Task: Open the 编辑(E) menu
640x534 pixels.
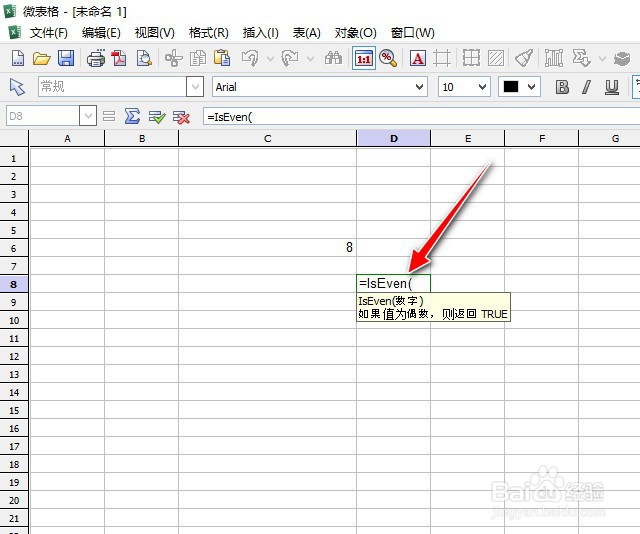Action: tap(101, 33)
